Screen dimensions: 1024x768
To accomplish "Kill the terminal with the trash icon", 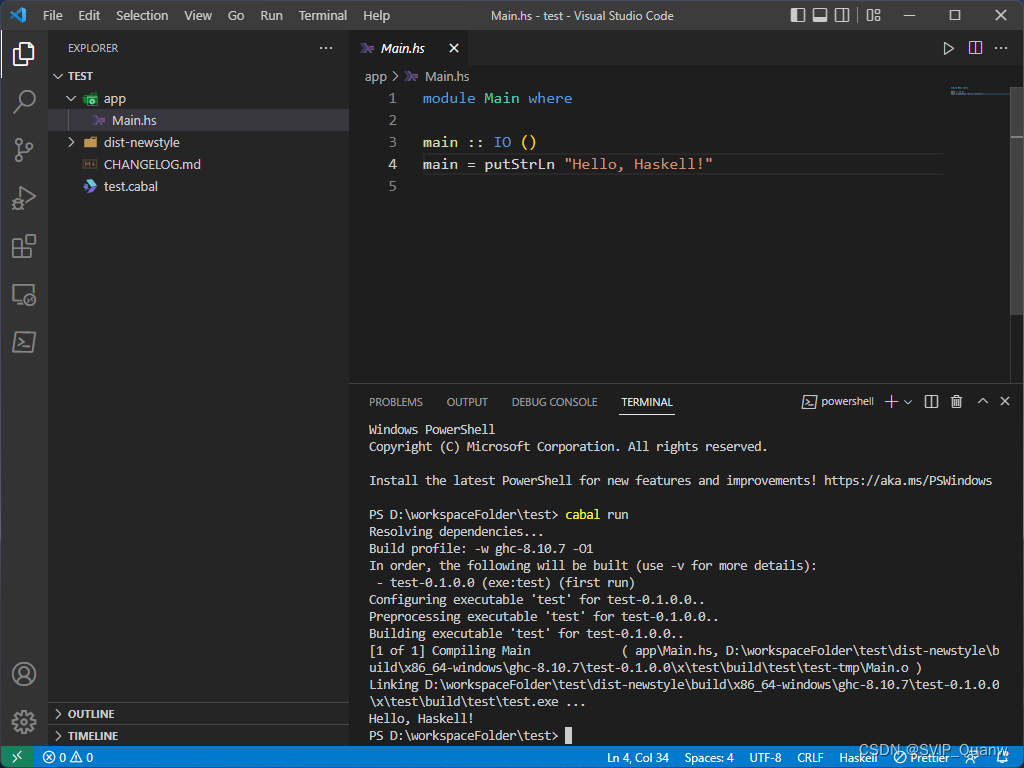I will click(x=956, y=401).
